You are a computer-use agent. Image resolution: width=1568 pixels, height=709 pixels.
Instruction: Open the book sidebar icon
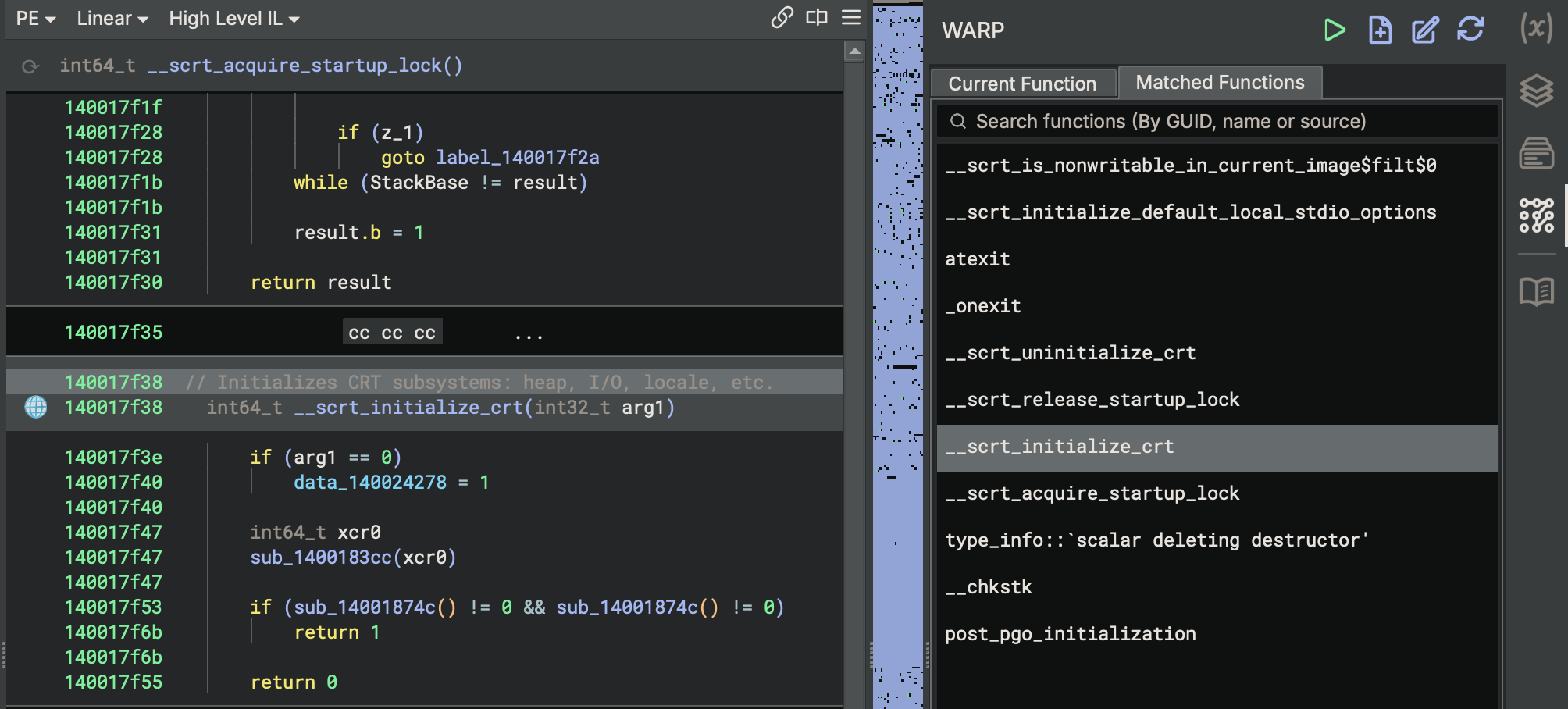(x=1536, y=292)
